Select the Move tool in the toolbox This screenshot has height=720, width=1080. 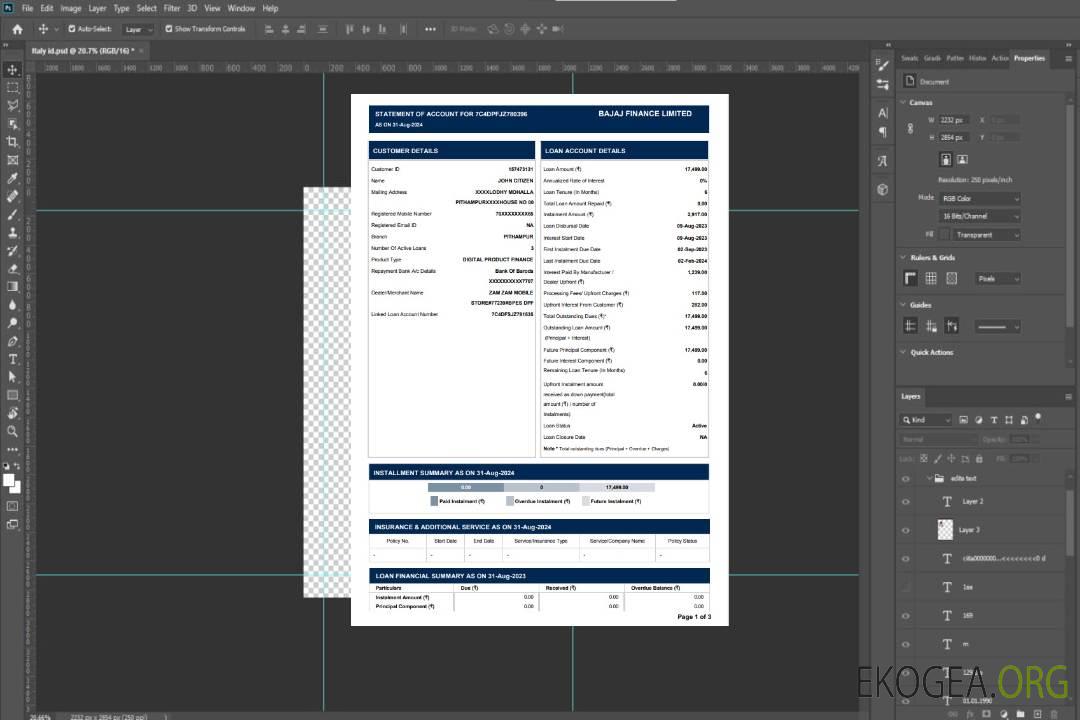[x=12, y=70]
